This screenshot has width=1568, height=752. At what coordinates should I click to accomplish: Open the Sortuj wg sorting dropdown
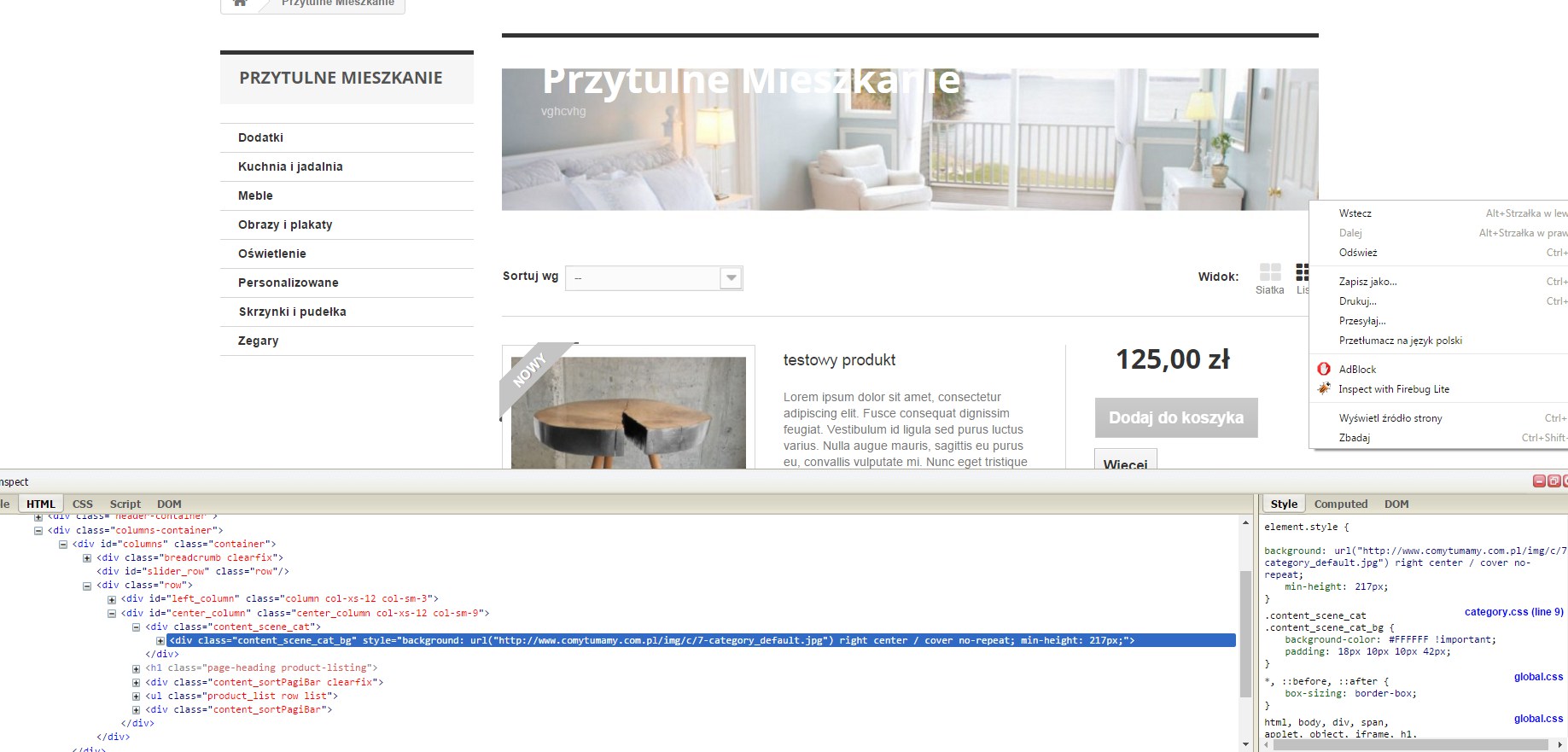coord(654,278)
